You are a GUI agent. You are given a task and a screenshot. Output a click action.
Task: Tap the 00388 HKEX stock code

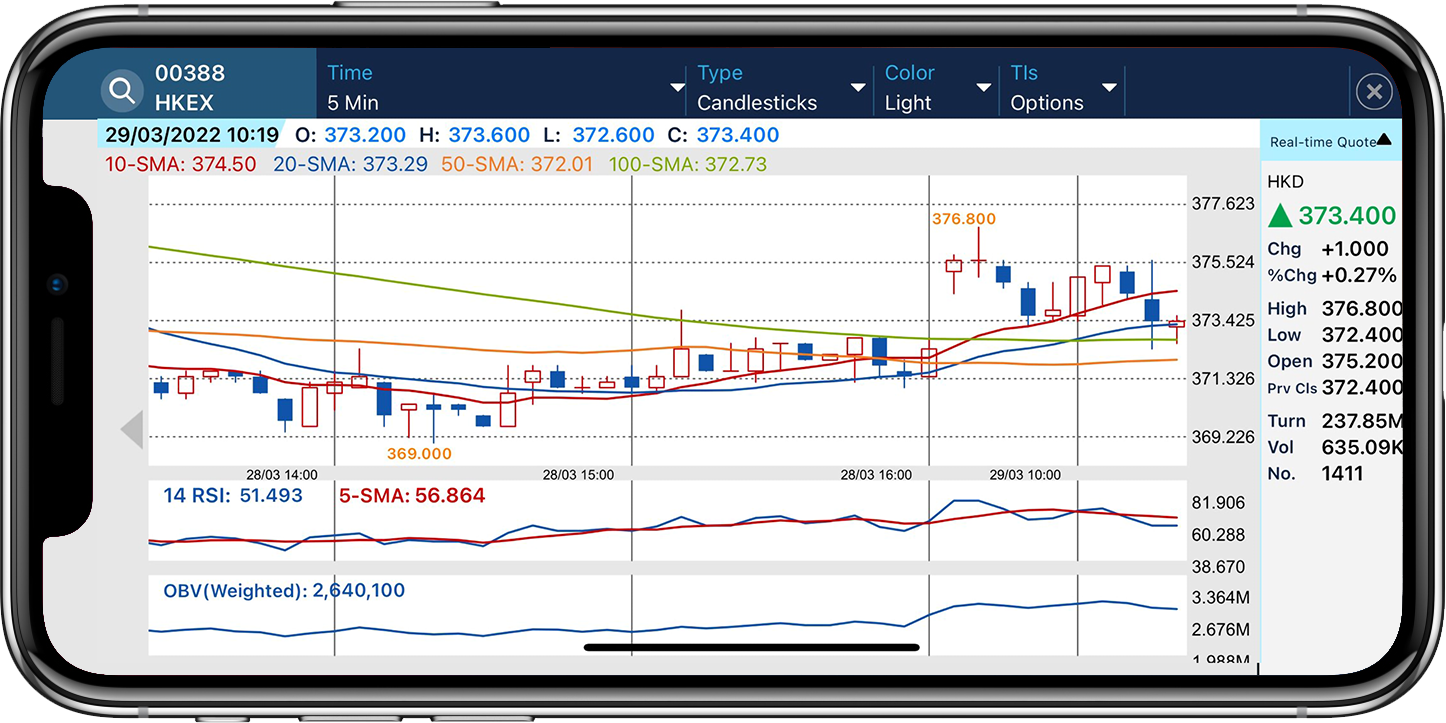190,88
